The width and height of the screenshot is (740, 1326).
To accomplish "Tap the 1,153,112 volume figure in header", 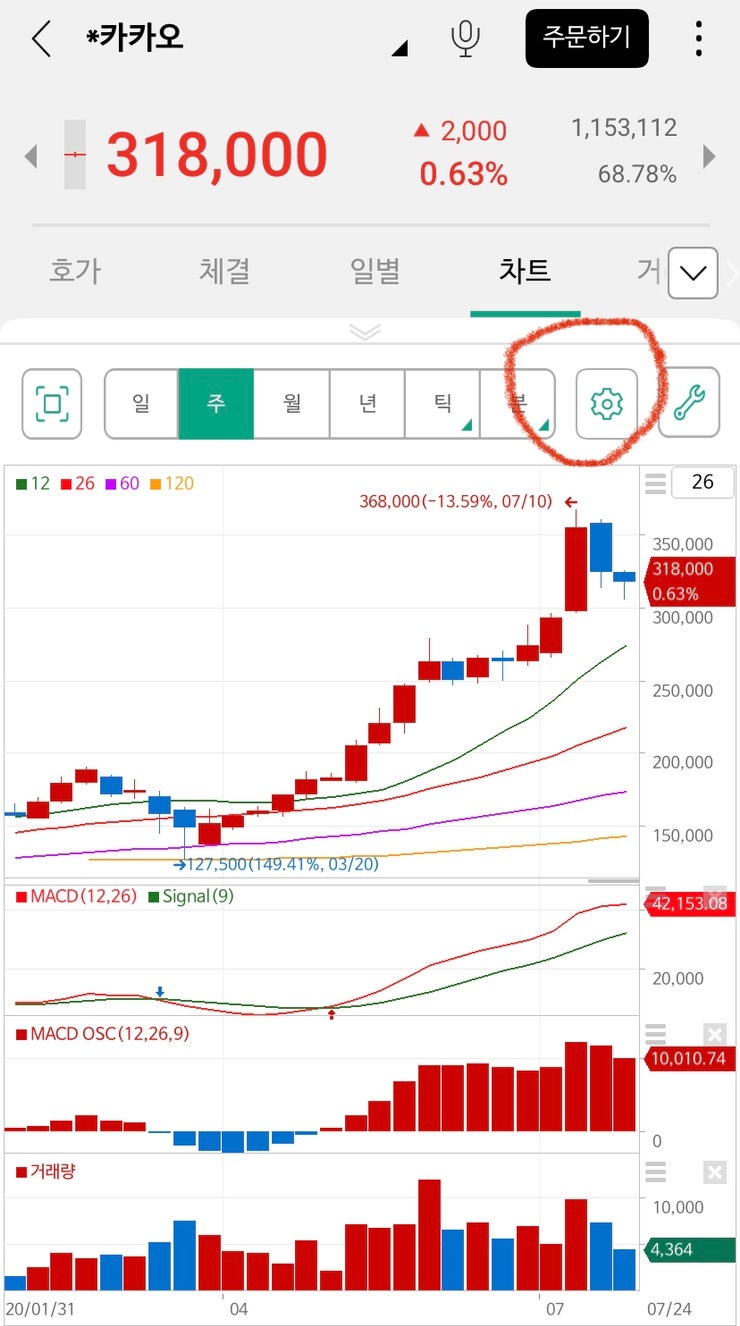I will point(624,128).
